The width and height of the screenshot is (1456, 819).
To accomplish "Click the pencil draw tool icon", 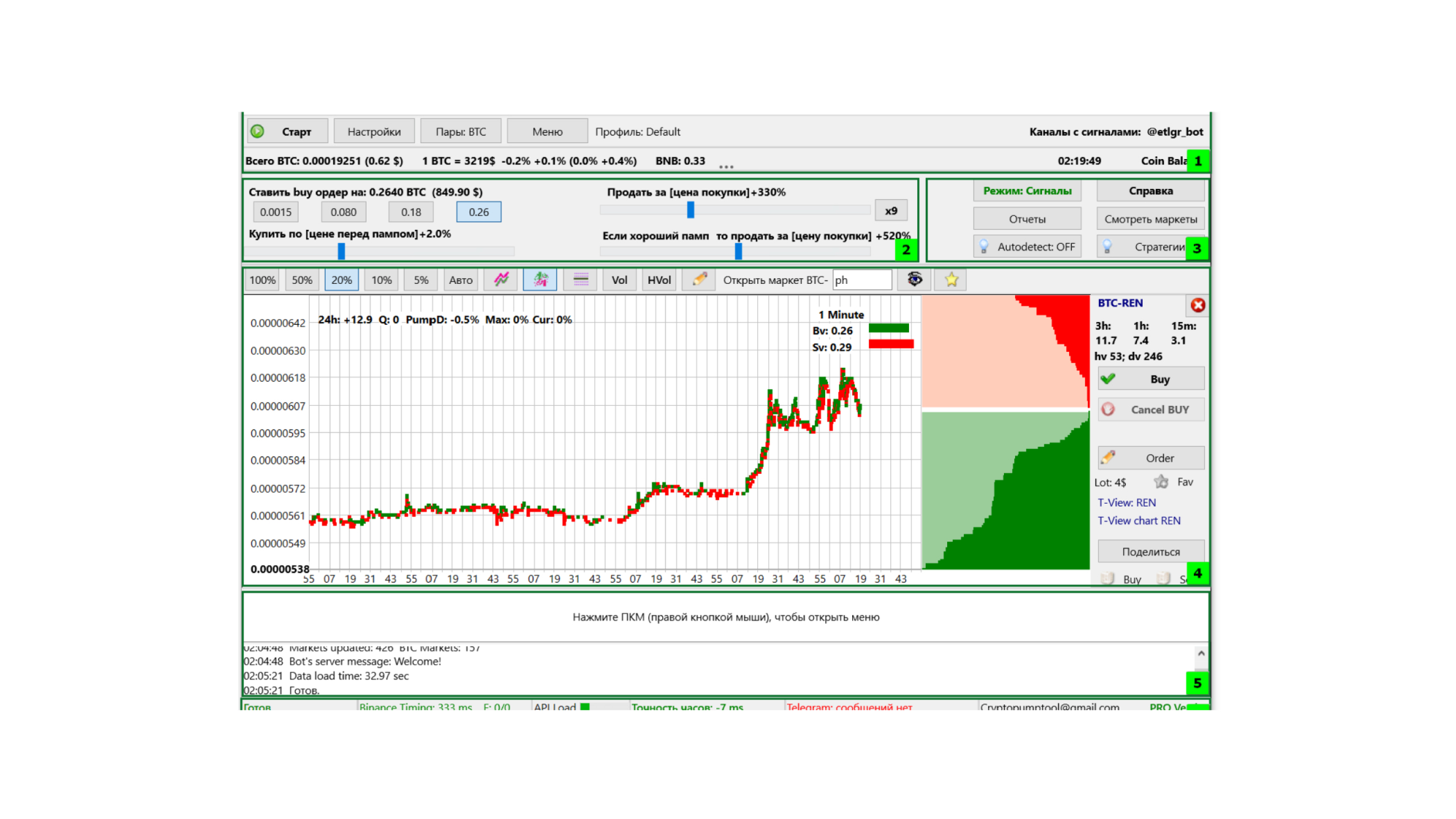I will [x=700, y=280].
